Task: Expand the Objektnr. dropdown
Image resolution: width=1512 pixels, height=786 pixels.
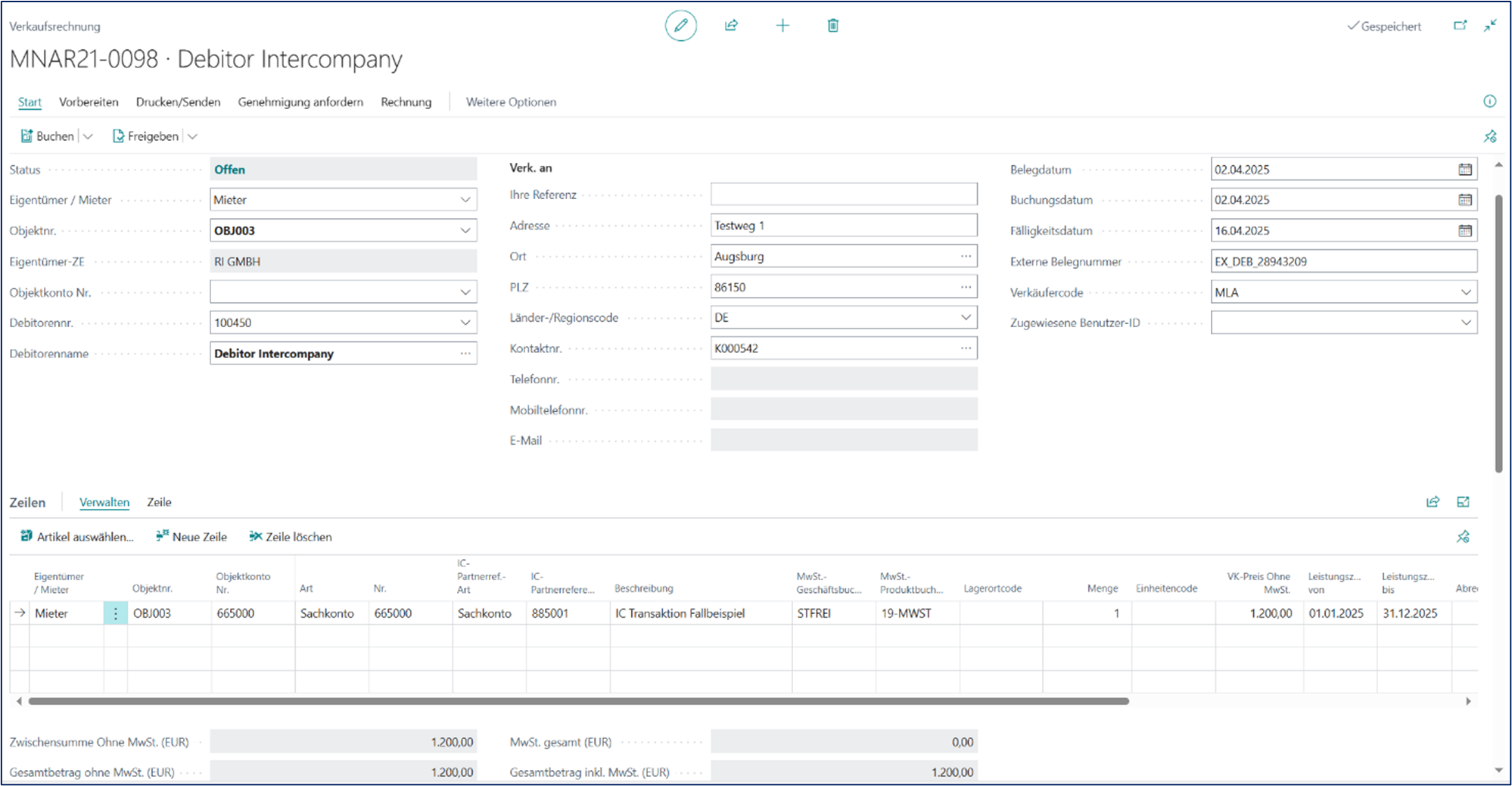Action: [x=465, y=231]
